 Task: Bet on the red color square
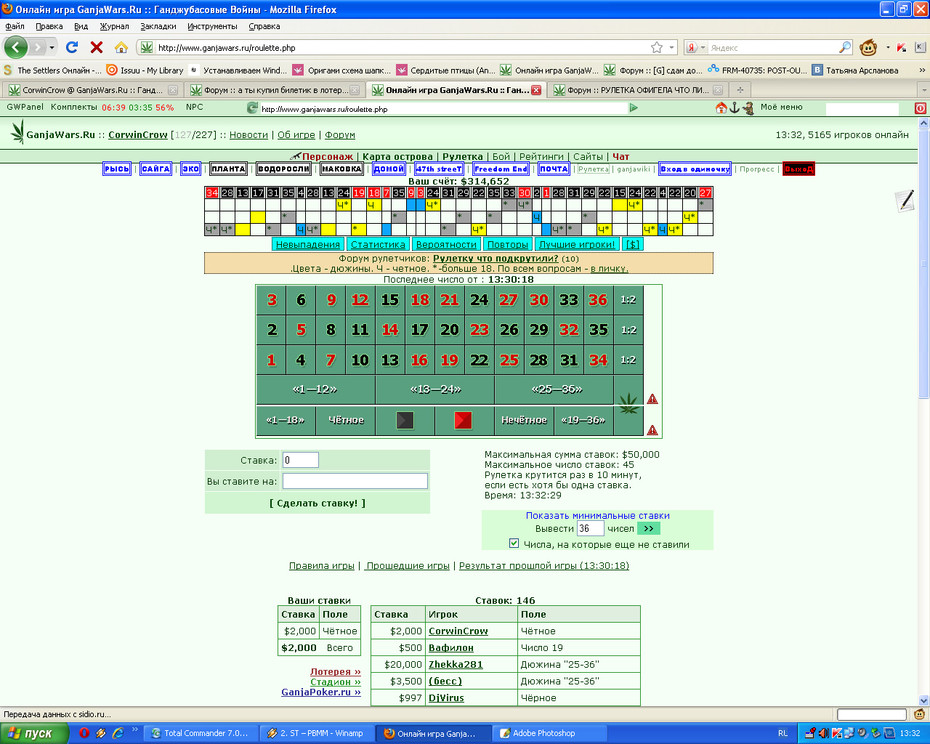[x=463, y=420]
